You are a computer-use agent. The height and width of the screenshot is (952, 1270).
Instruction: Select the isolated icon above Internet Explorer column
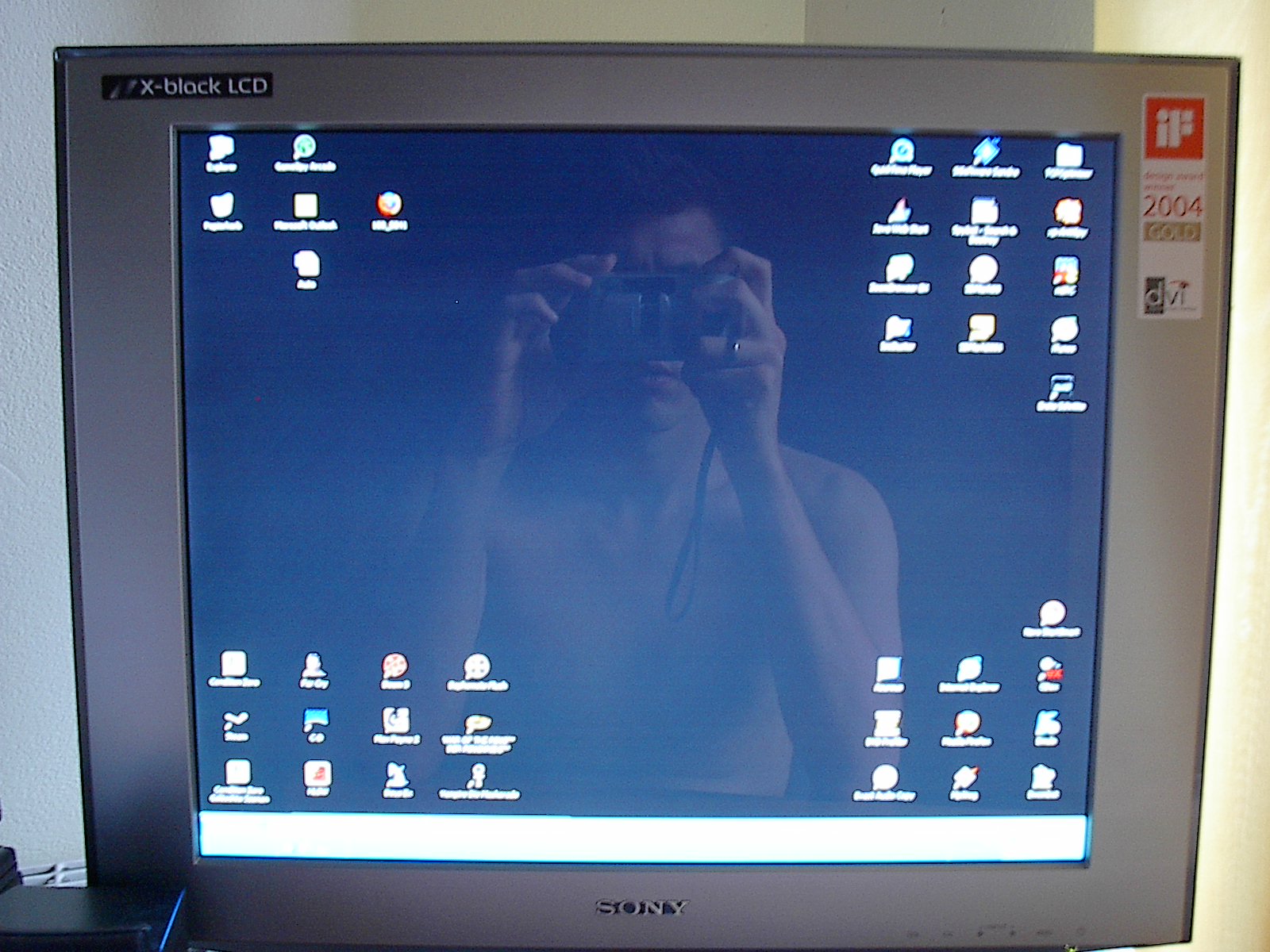point(1052,616)
